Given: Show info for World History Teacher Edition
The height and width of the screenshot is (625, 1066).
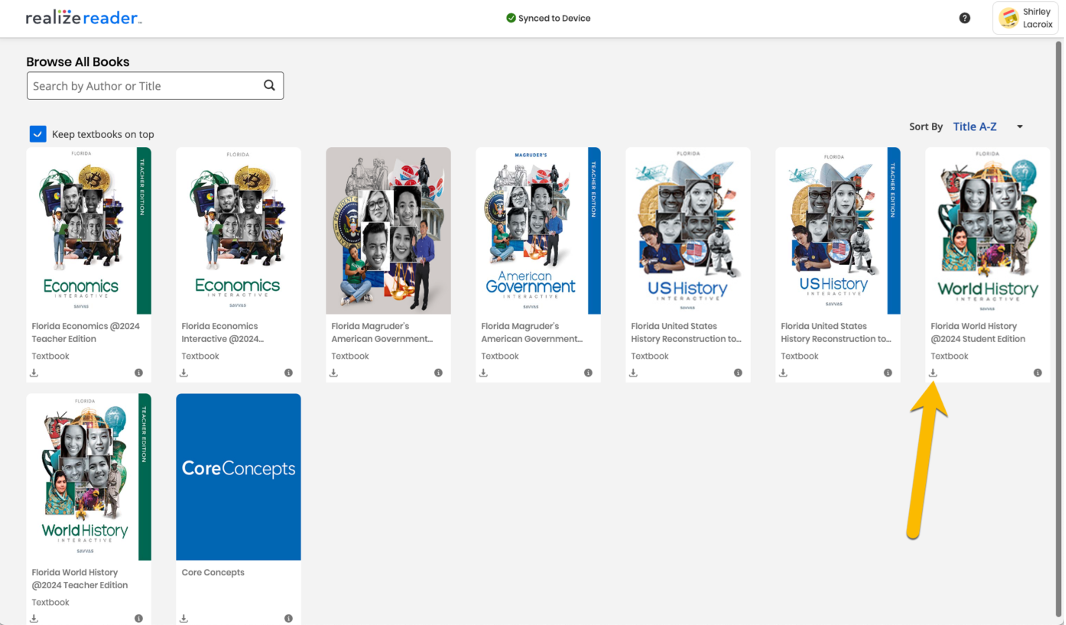Looking at the screenshot, I should [x=138, y=618].
